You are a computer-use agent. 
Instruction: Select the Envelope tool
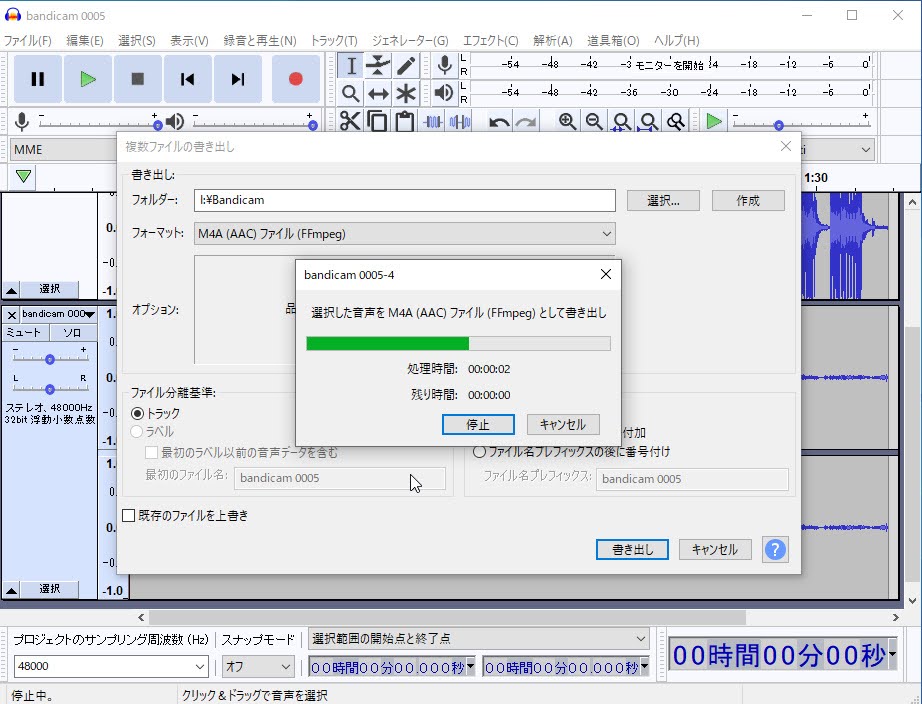378,66
